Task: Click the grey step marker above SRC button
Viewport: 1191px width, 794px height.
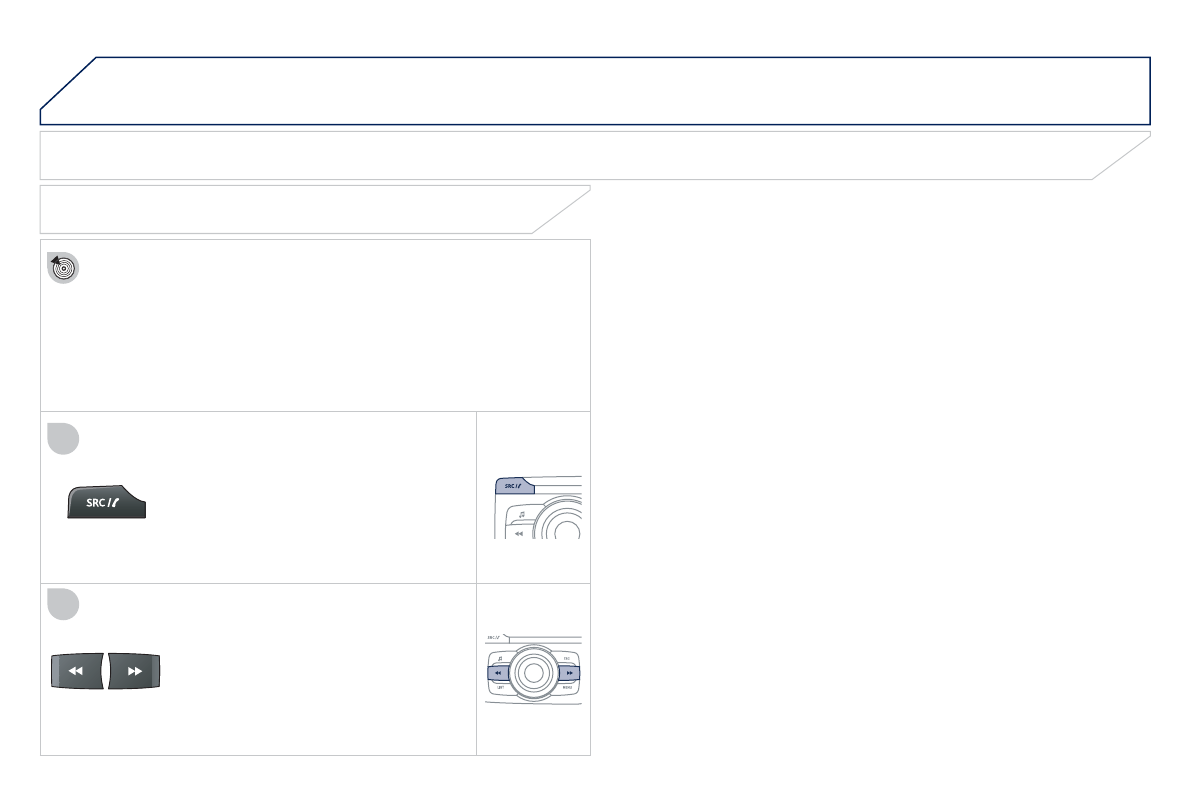Action: [x=63, y=438]
